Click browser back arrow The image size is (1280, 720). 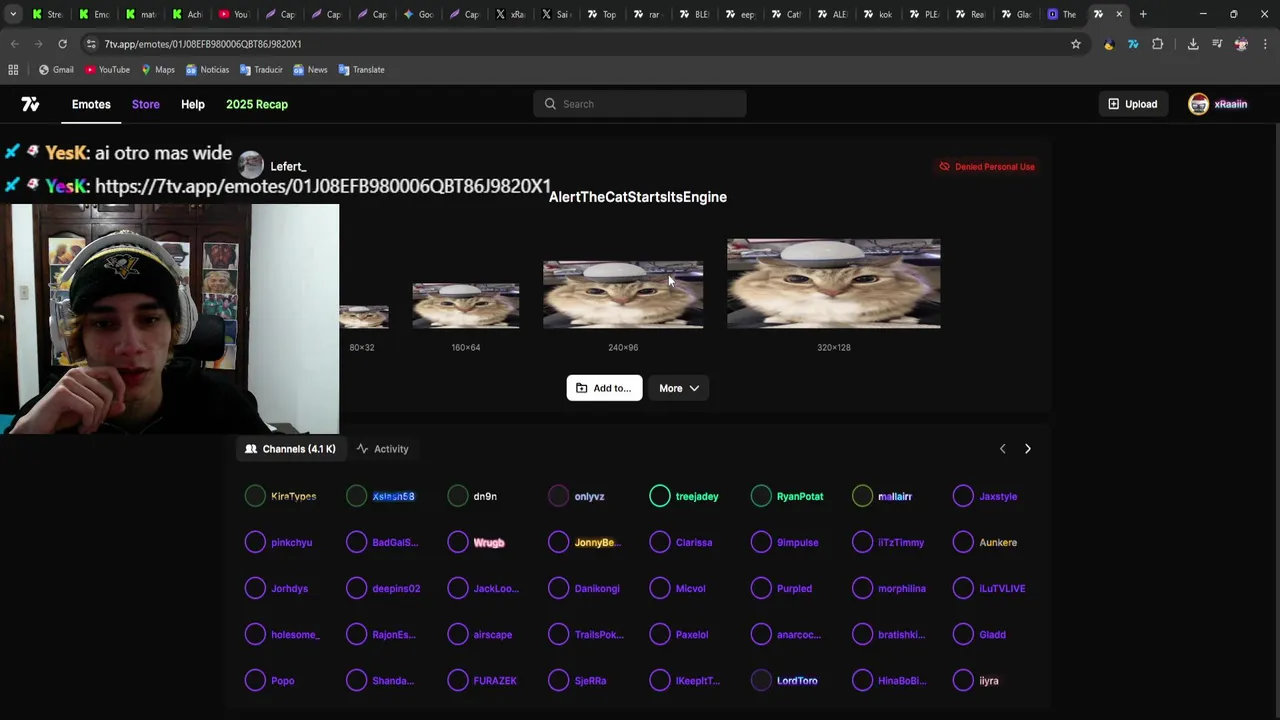14,44
